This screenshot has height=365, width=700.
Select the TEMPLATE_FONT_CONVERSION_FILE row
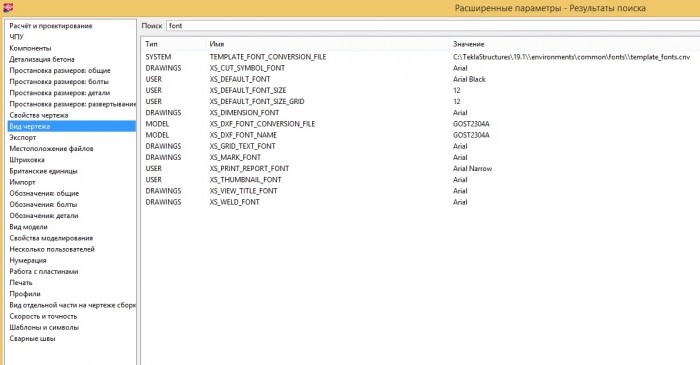pyautogui.click(x=421, y=57)
